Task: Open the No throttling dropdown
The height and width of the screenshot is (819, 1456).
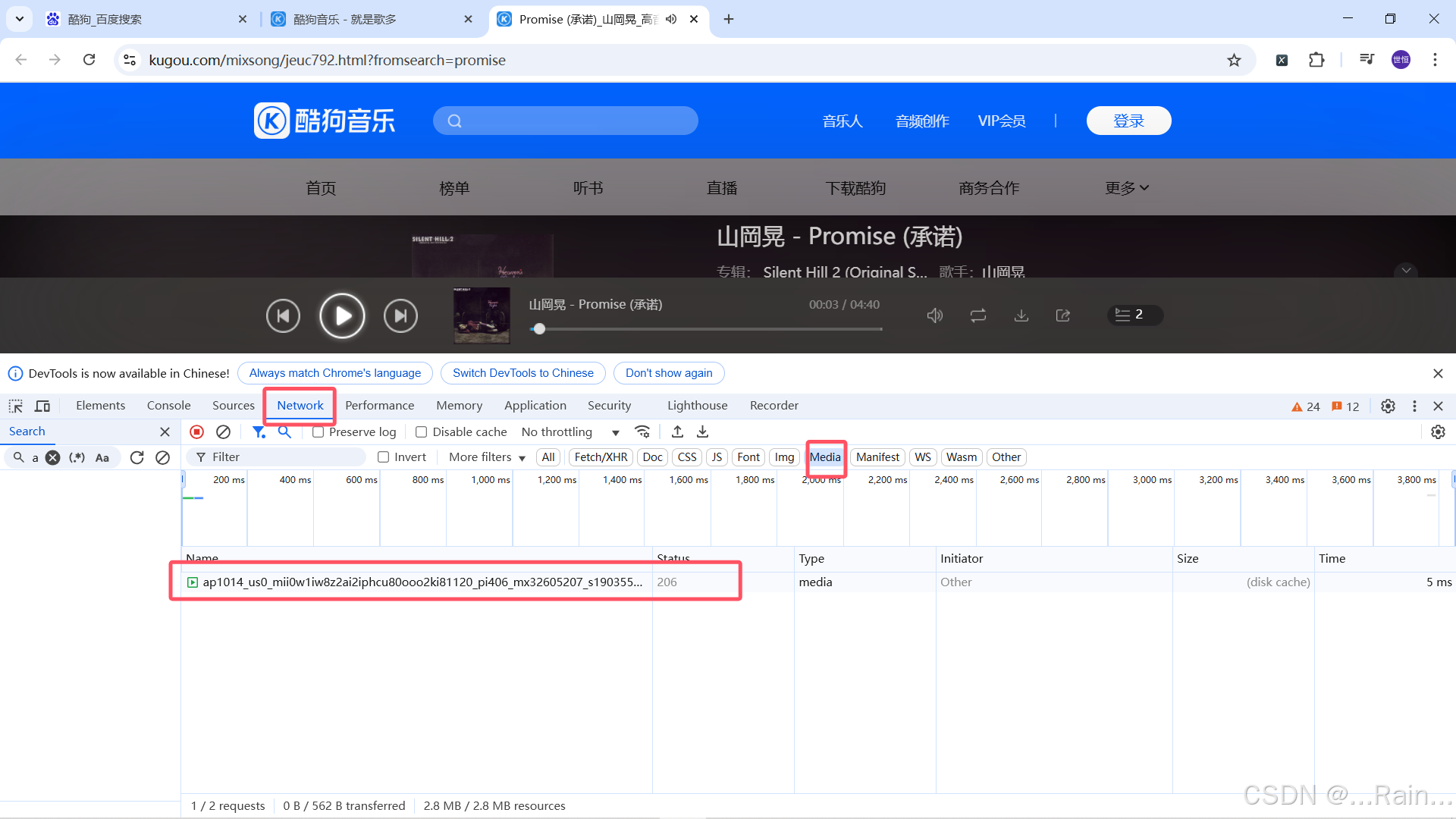Action: (x=570, y=432)
